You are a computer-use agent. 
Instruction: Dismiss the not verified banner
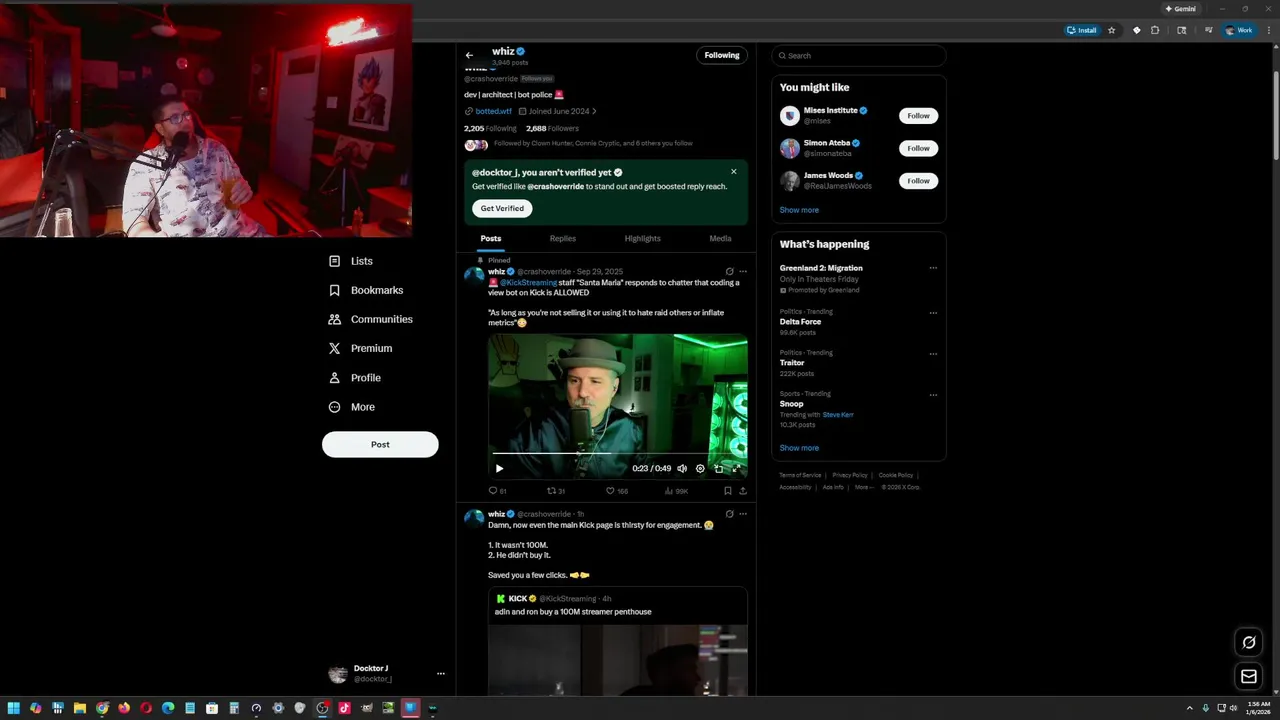(x=733, y=172)
